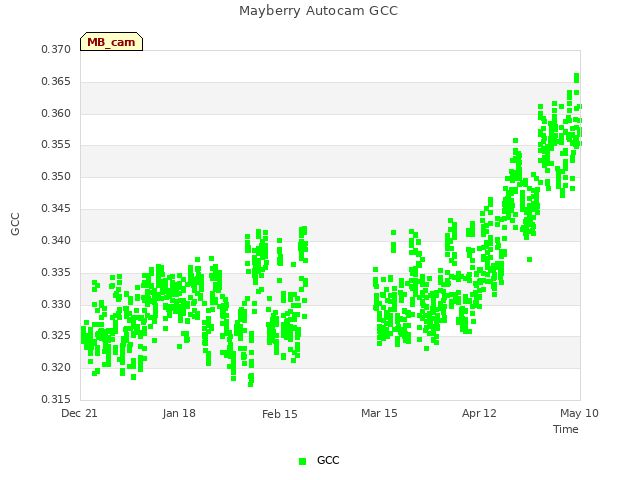Click the 0.340 y-axis value

[56, 240]
